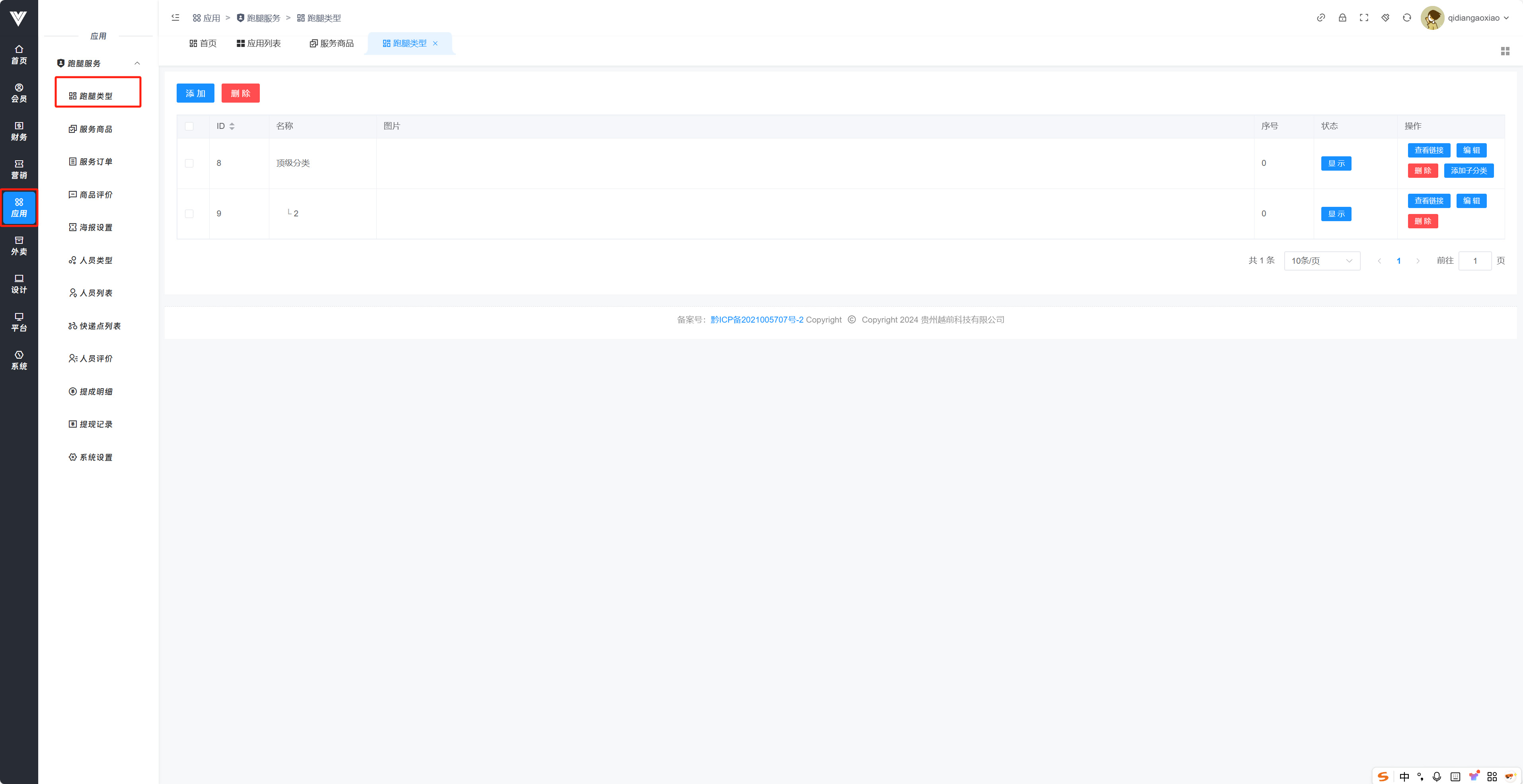Open the qidiangaoxiao user dropdown
The height and width of the screenshot is (784, 1523).
1473,18
